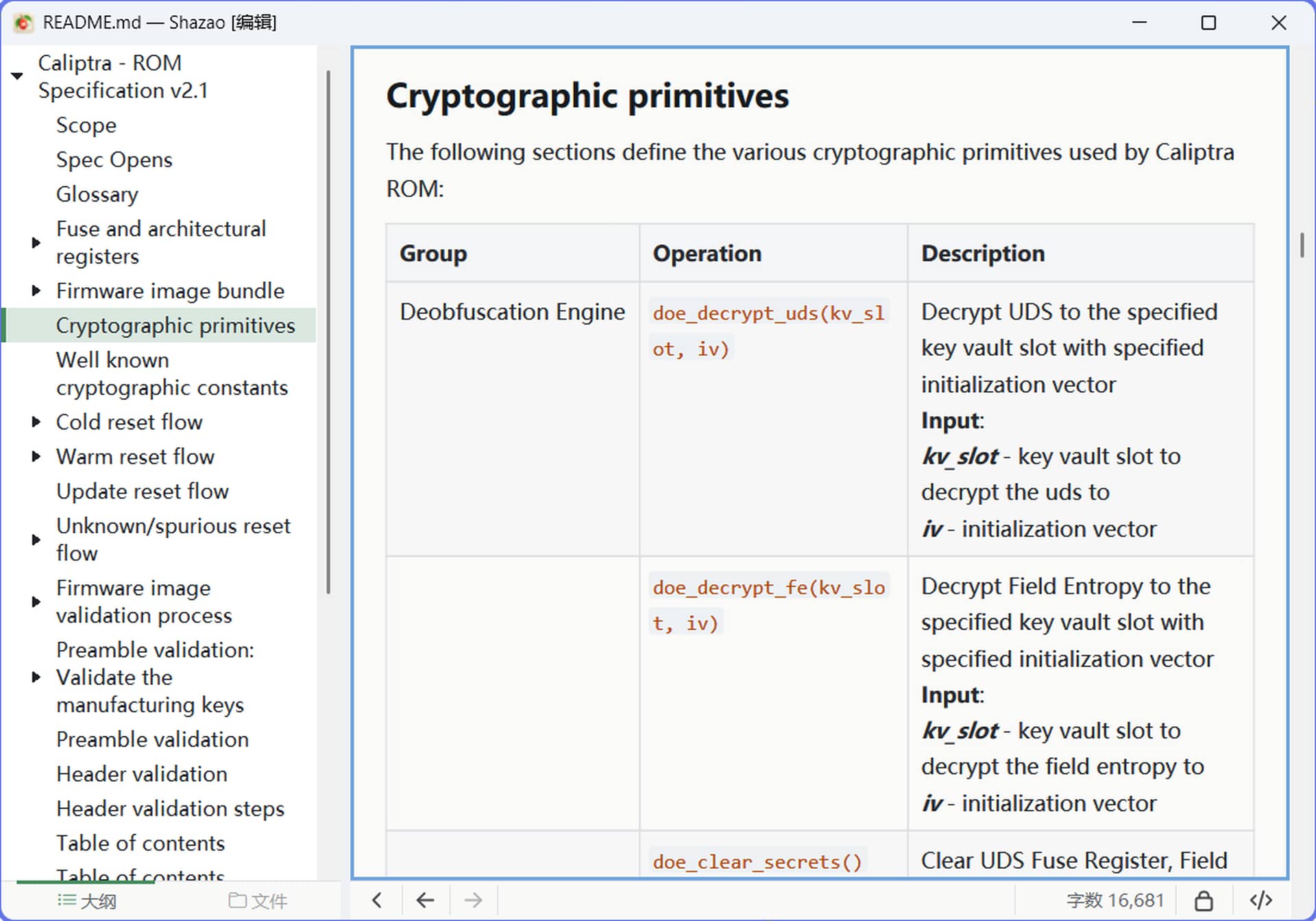Switch to source code mode icon
1316x921 pixels.
click(1261, 900)
